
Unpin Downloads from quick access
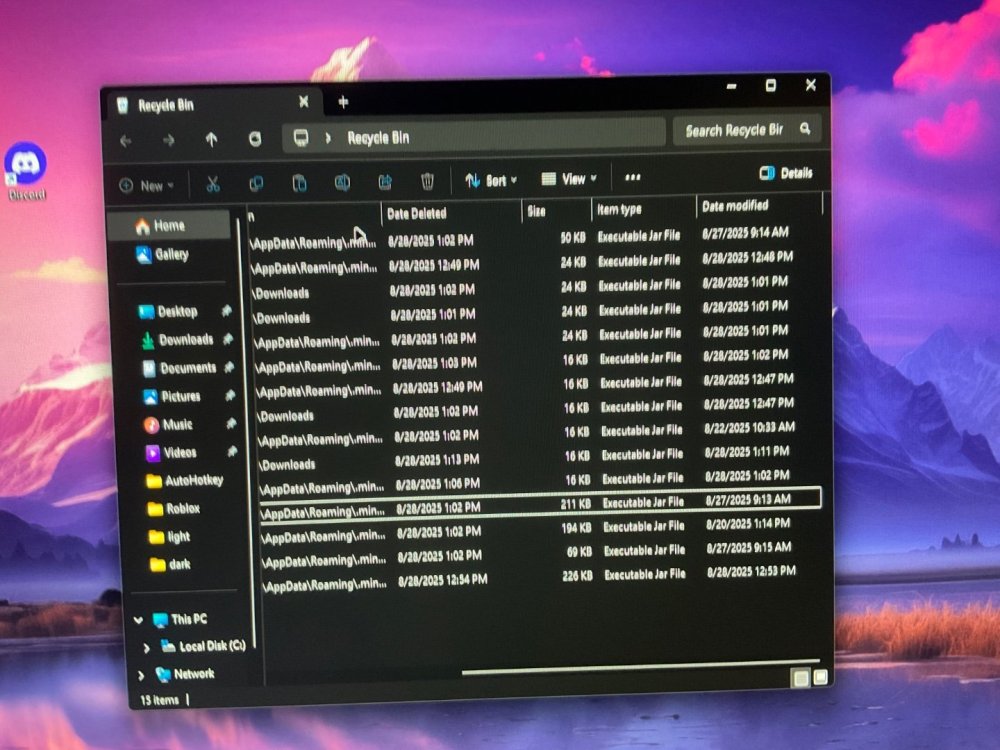point(228,339)
